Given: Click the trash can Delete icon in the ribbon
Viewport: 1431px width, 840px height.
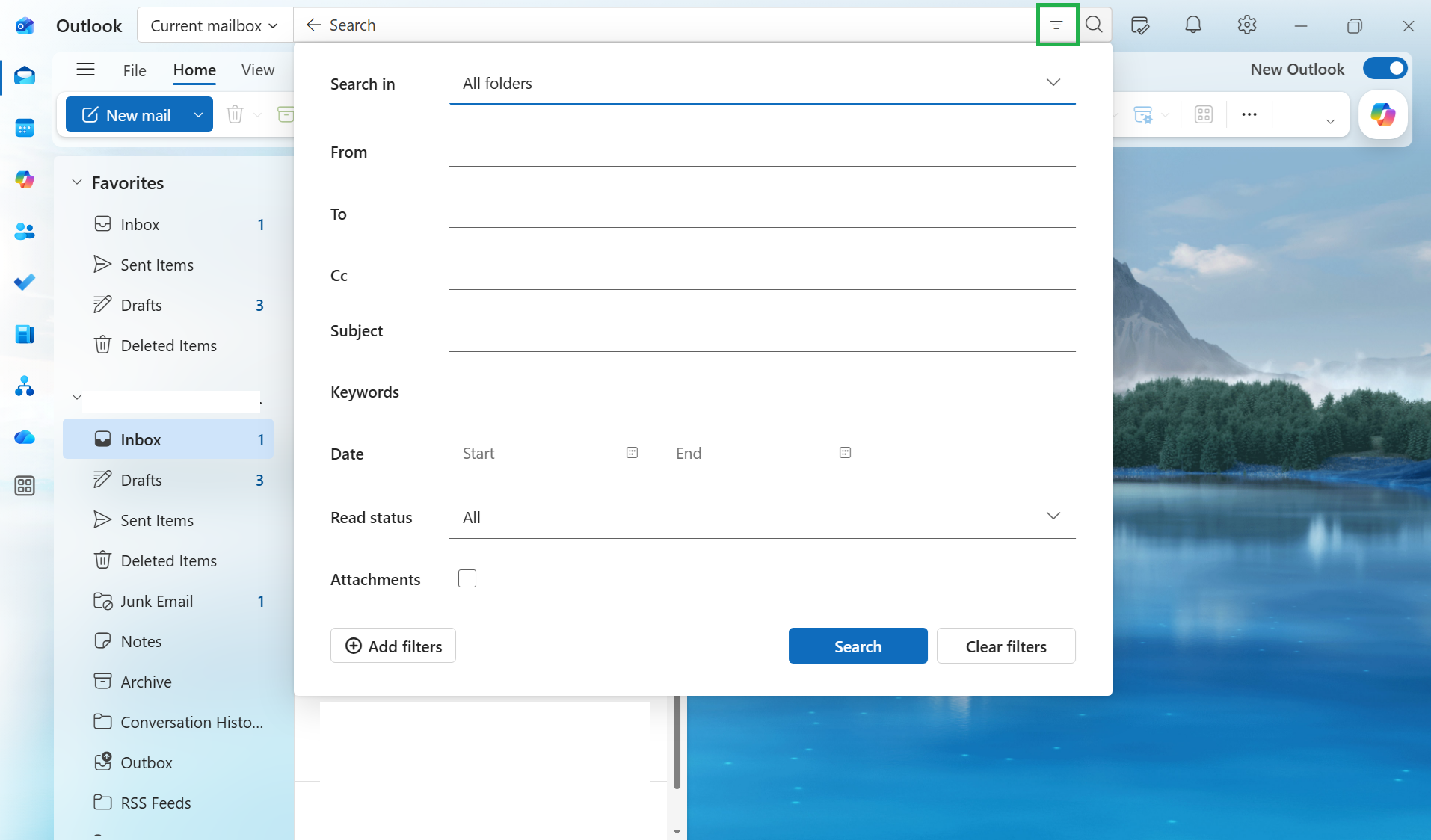Looking at the screenshot, I should pyautogui.click(x=235, y=114).
